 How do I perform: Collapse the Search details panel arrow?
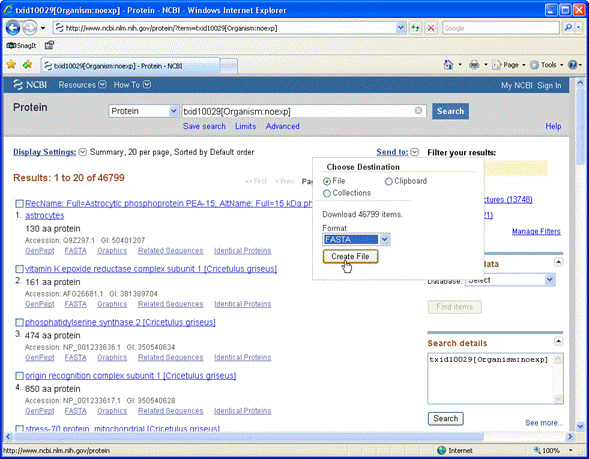click(559, 341)
